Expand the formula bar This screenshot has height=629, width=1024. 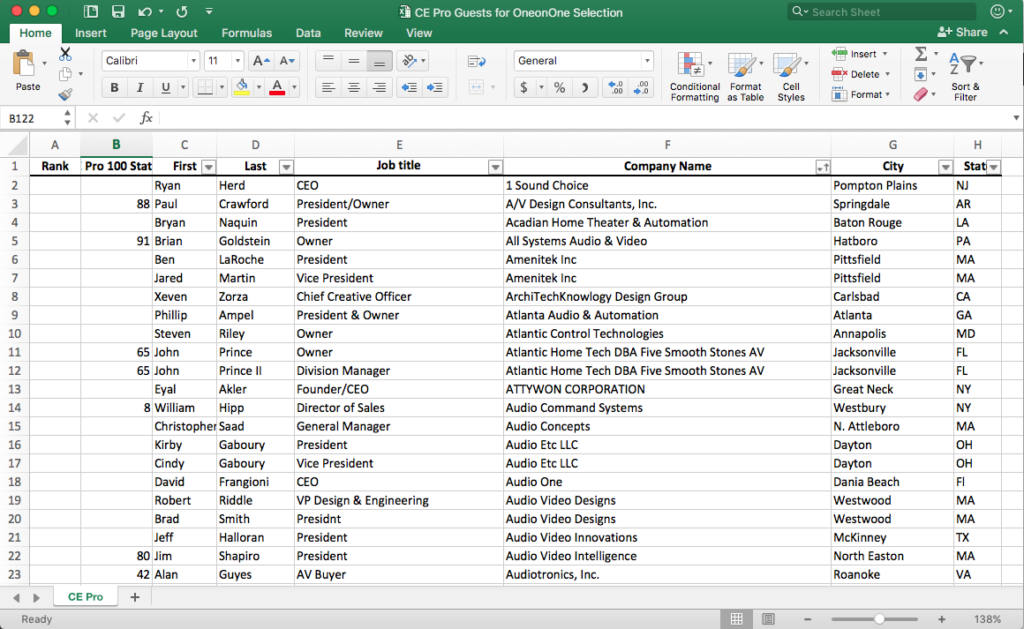(x=1016, y=118)
